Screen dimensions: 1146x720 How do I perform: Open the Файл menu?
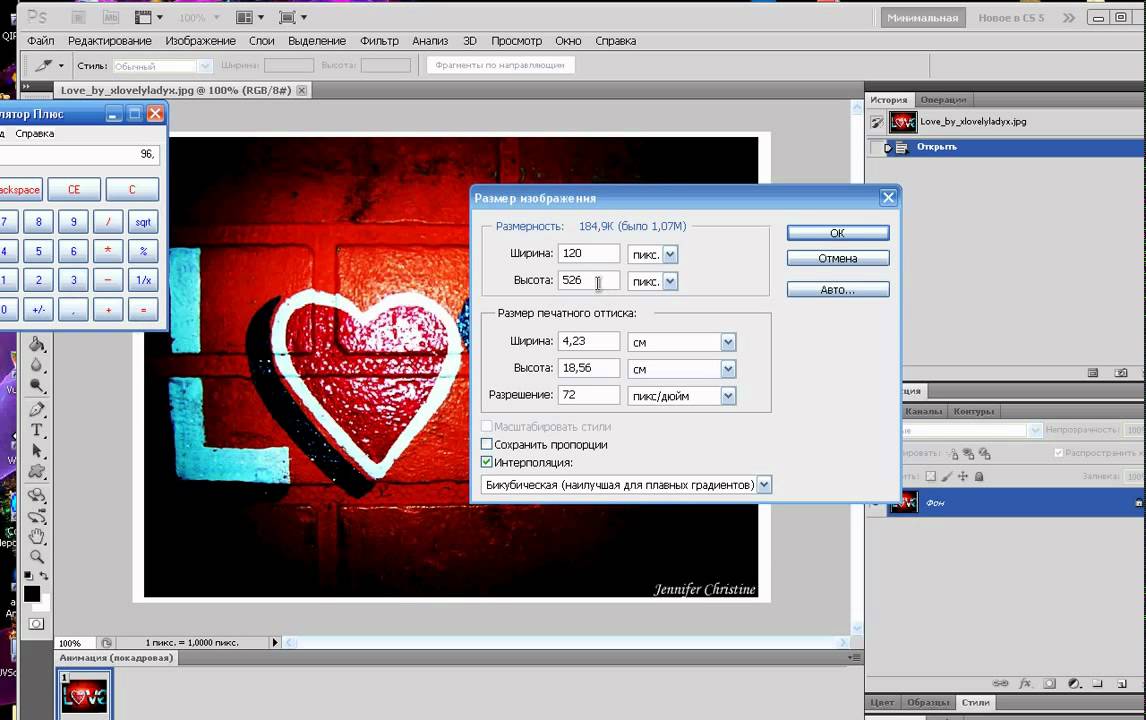pyautogui.click(x=41, y=41)
